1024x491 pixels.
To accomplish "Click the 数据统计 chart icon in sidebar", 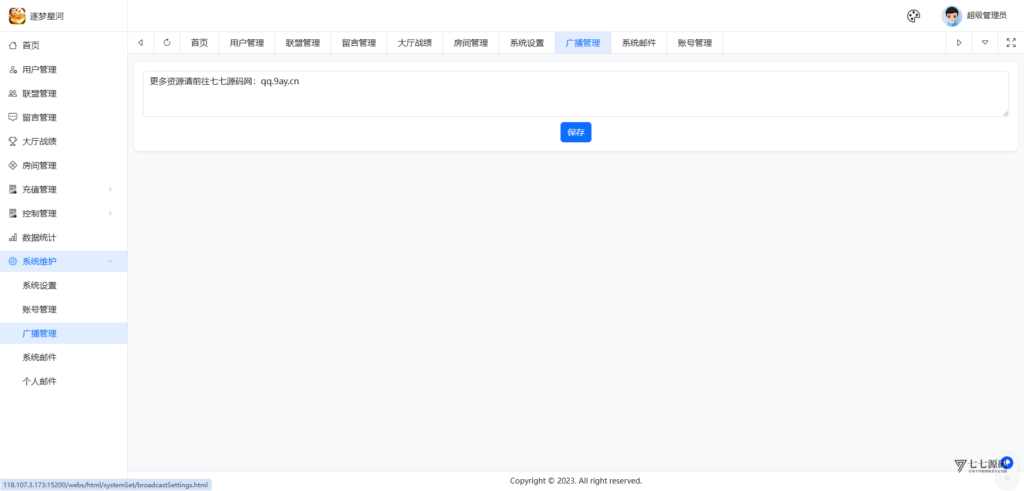I will [x=12, y=238].
